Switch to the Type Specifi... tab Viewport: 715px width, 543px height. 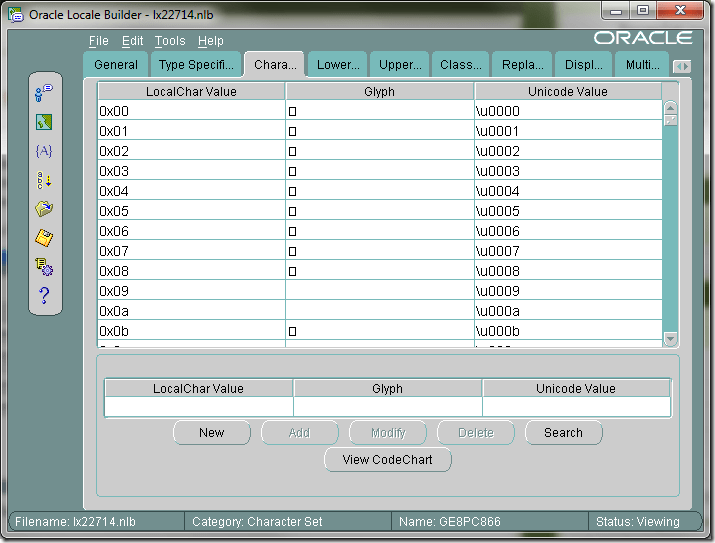pyautogui.click(x=196, y=65)
